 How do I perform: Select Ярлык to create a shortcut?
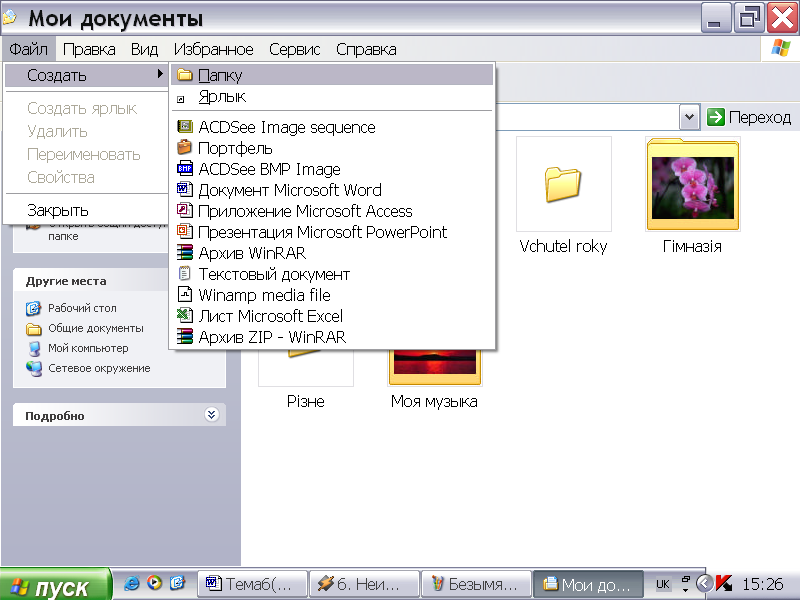[333, 96]
